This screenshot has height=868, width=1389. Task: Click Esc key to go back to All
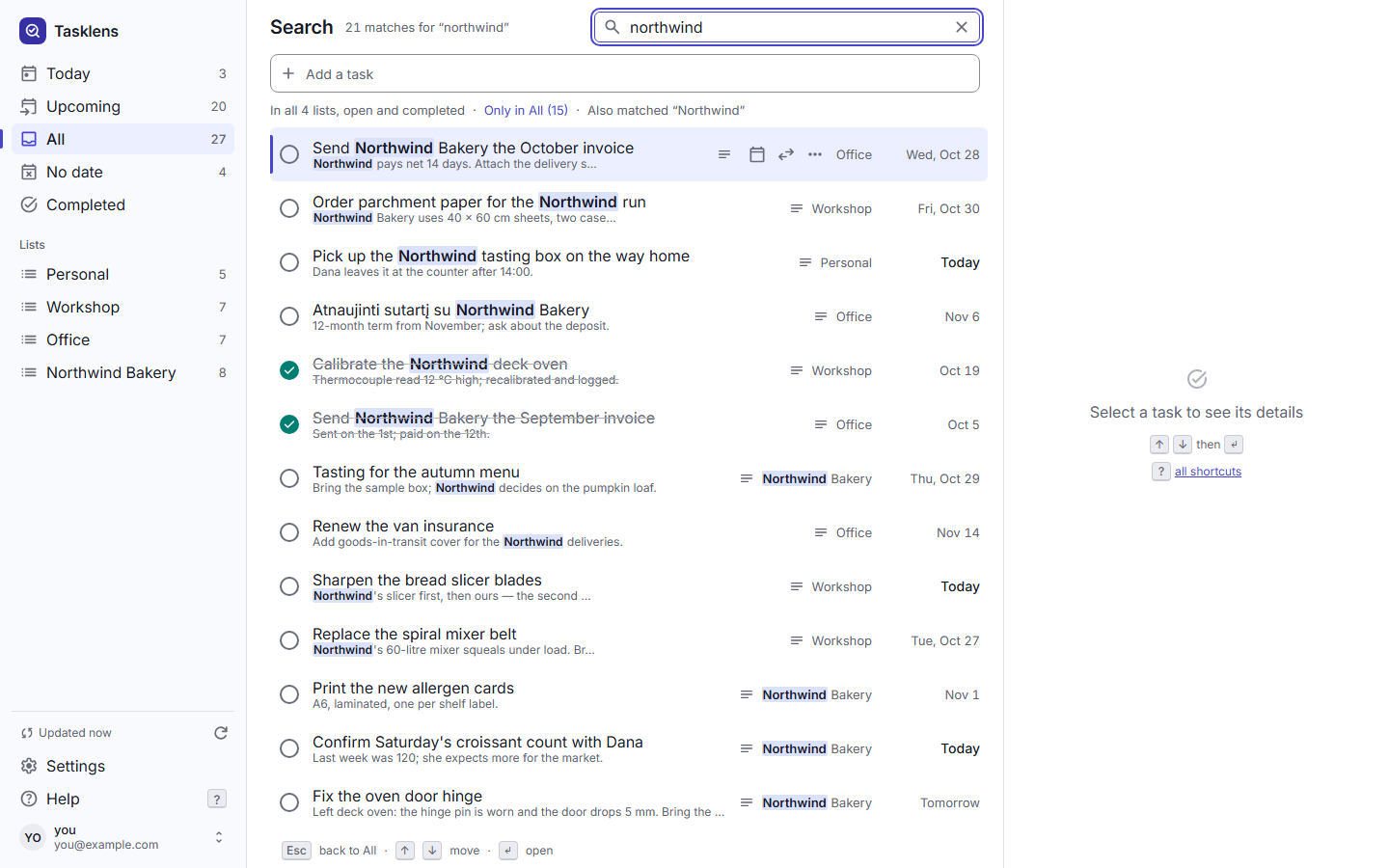(296, 851)
